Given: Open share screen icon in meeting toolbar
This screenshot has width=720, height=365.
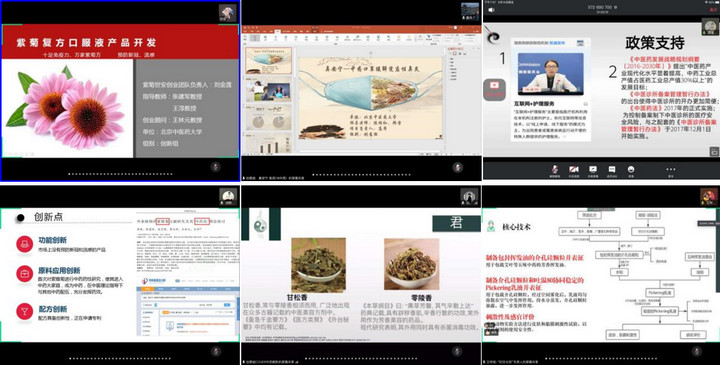Looking at the screenshot, I should click(x=593, y=170).
